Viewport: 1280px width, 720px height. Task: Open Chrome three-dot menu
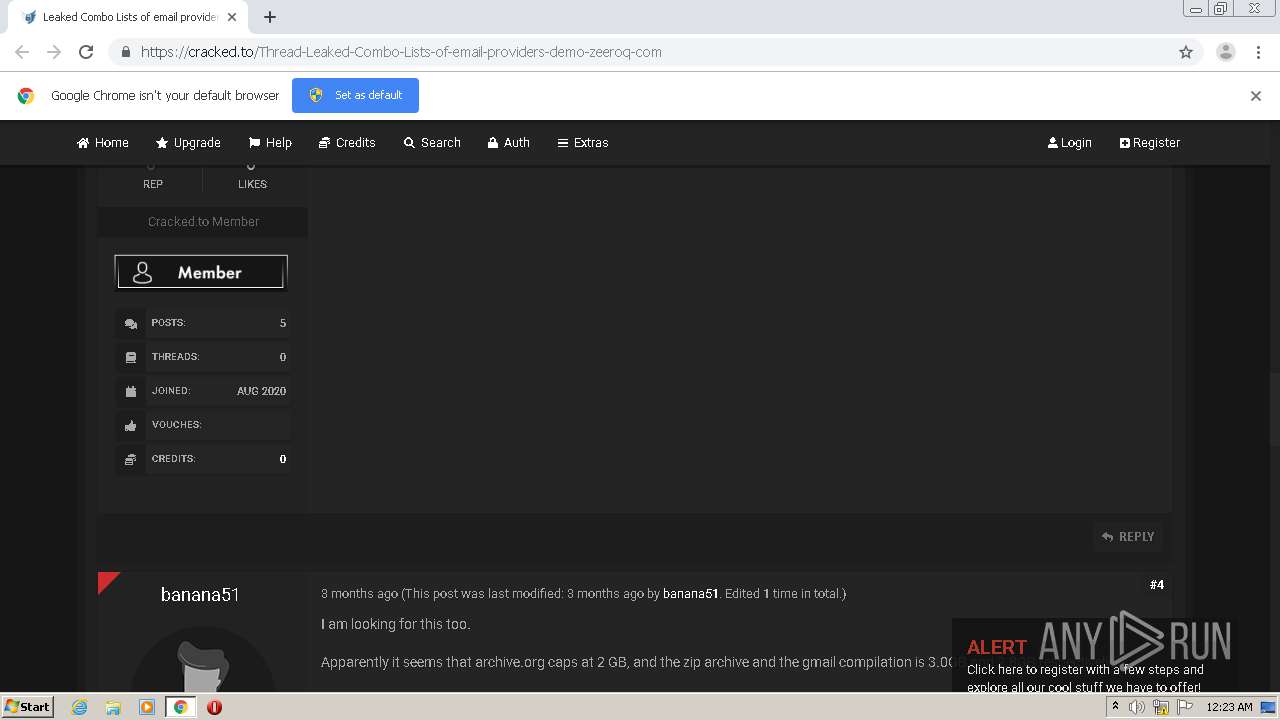(x=1258, y=52)
